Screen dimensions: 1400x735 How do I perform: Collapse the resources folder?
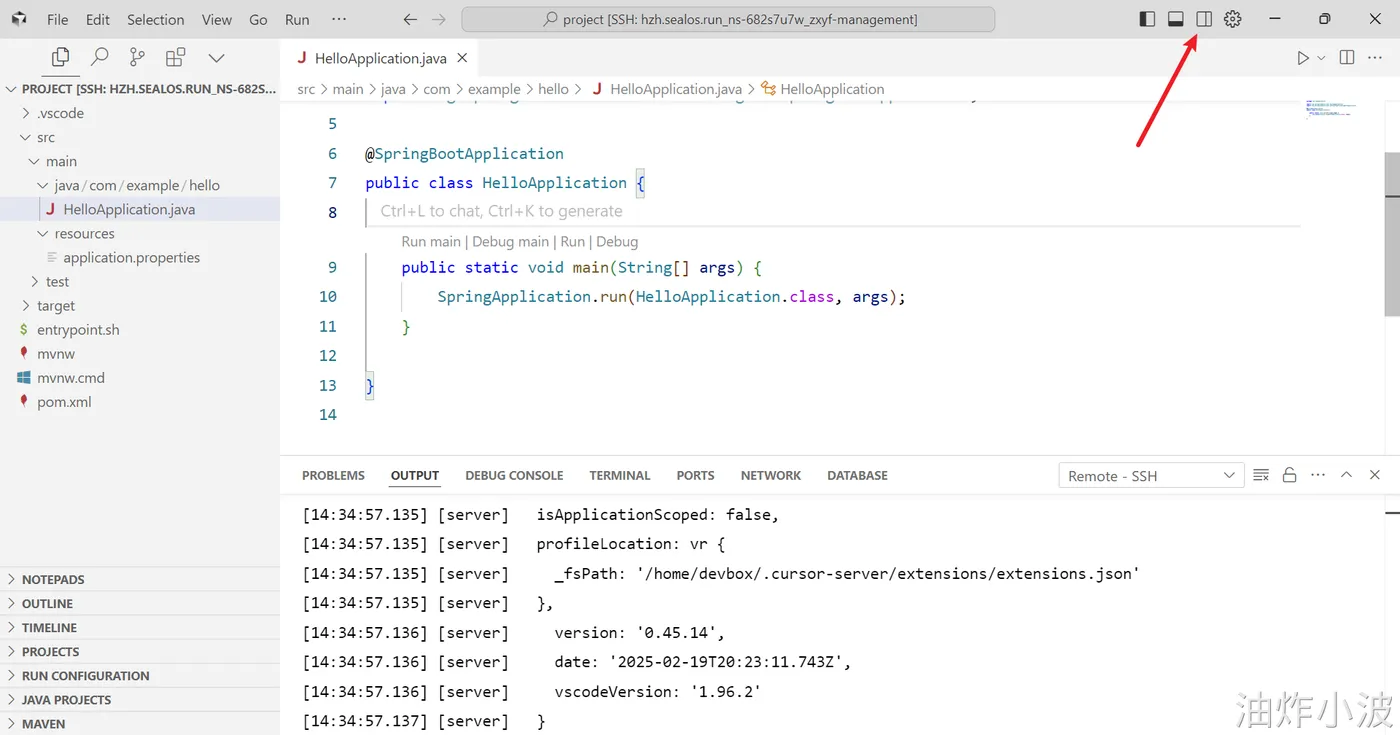point(140,233)
